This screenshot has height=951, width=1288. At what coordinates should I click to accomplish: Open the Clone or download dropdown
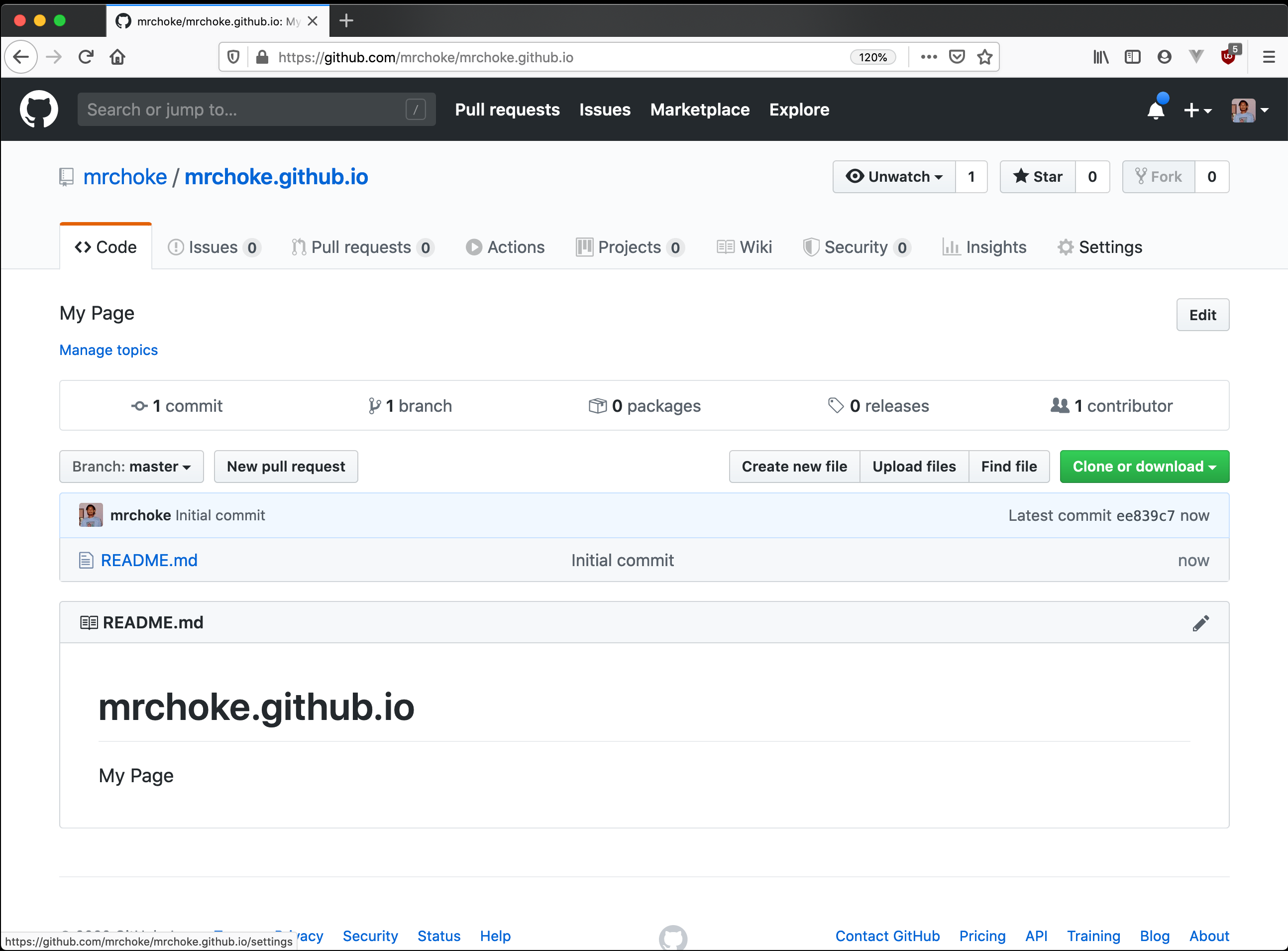(x=1144, y=467)
